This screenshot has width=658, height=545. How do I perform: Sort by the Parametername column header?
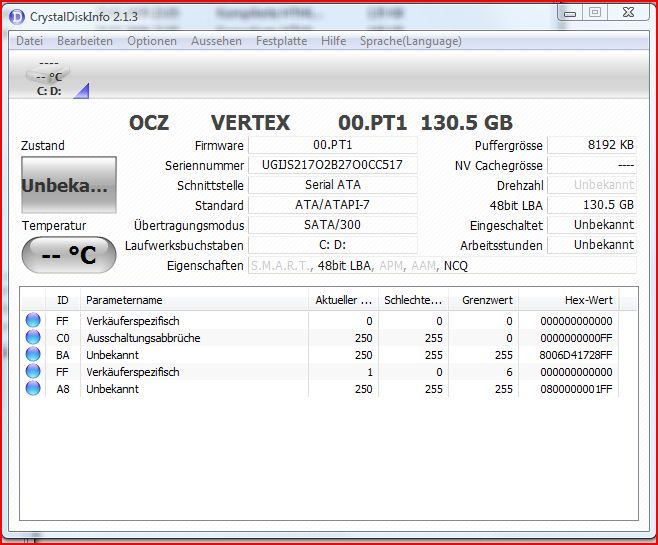pyautogui.click(x=194, y=300)
